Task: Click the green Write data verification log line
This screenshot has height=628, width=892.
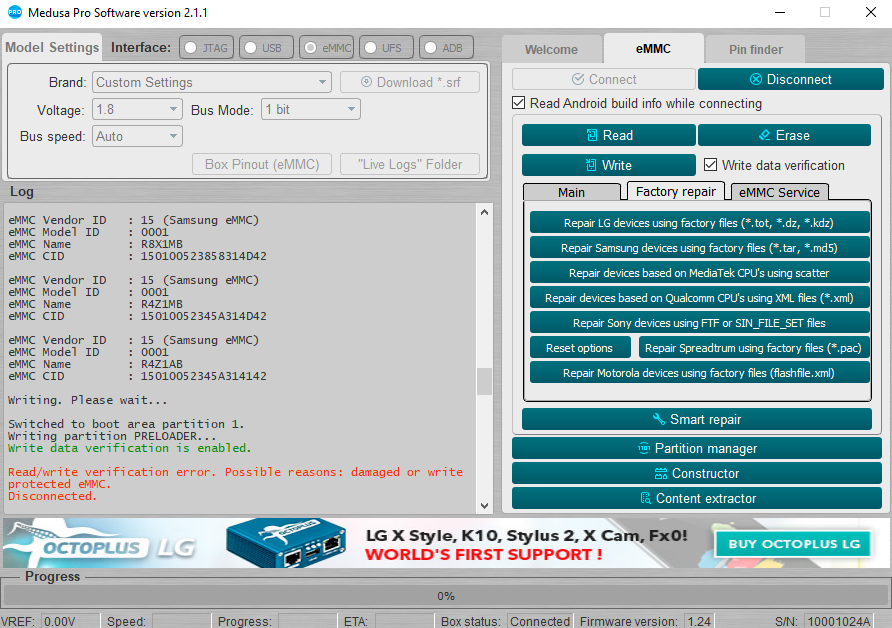Action: [129, 448]
